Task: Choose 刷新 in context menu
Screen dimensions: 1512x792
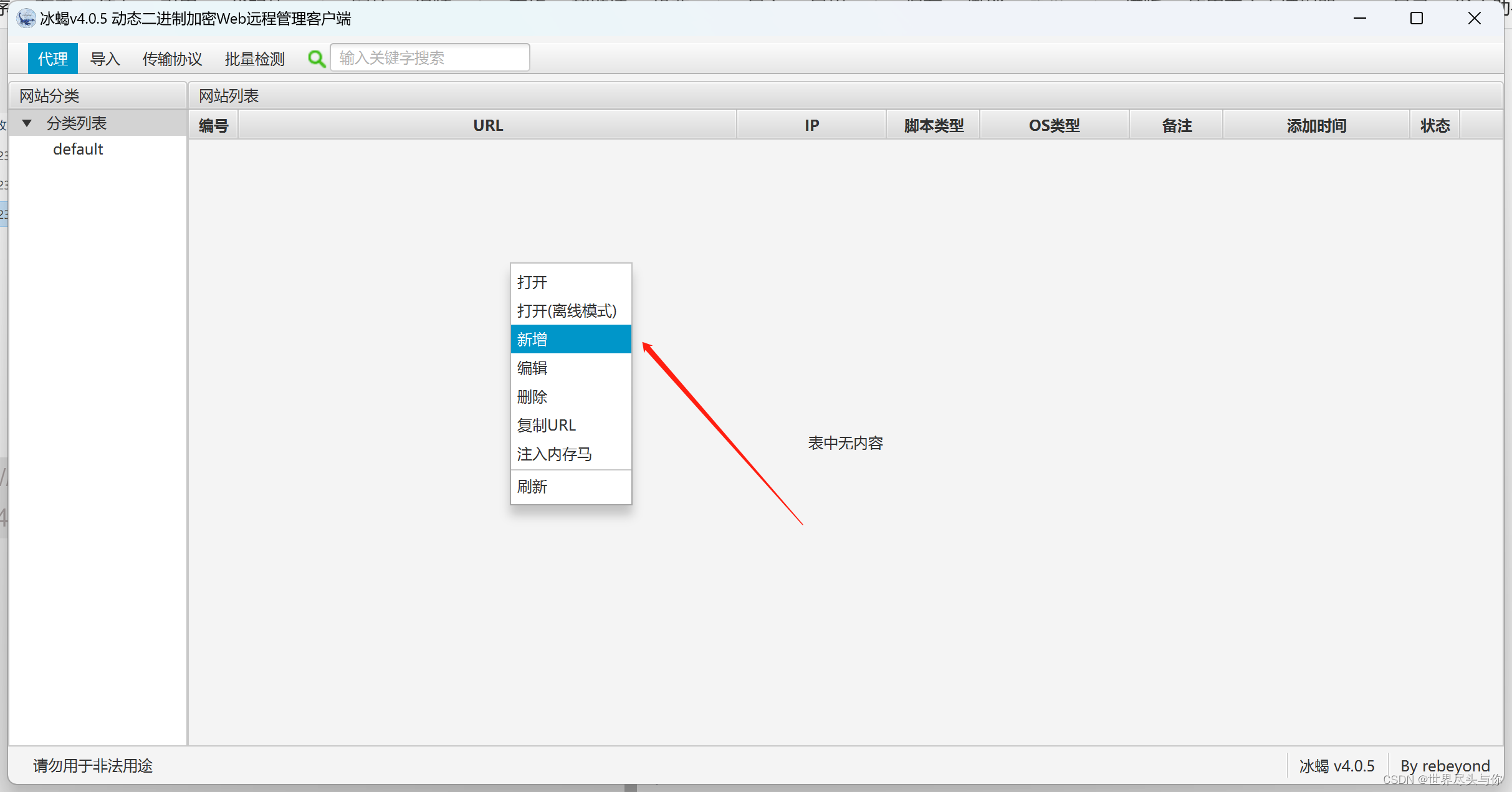Action: 571,487
